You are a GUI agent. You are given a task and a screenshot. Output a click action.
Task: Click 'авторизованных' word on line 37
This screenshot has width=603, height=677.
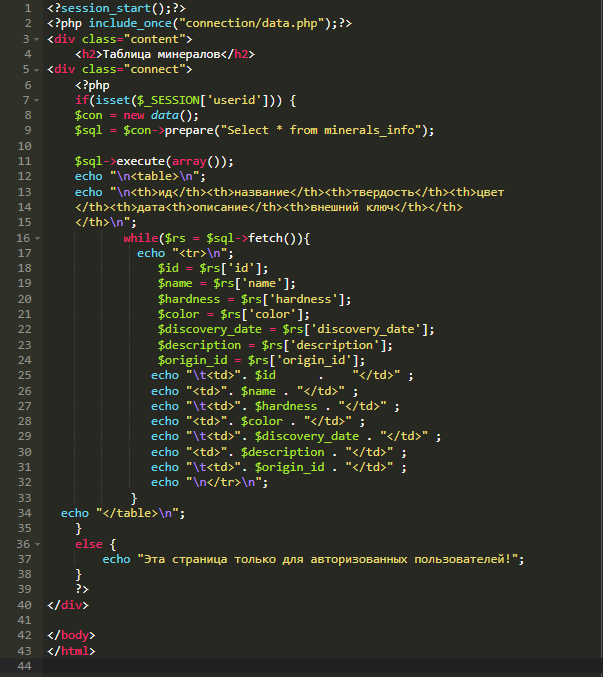click(x=359, y=560)
